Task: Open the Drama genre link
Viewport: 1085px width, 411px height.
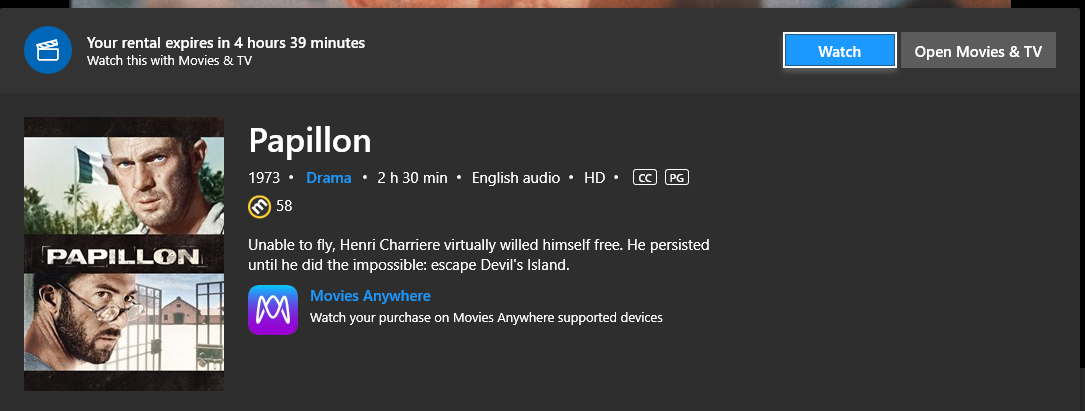Action: [x=329, y=178]
